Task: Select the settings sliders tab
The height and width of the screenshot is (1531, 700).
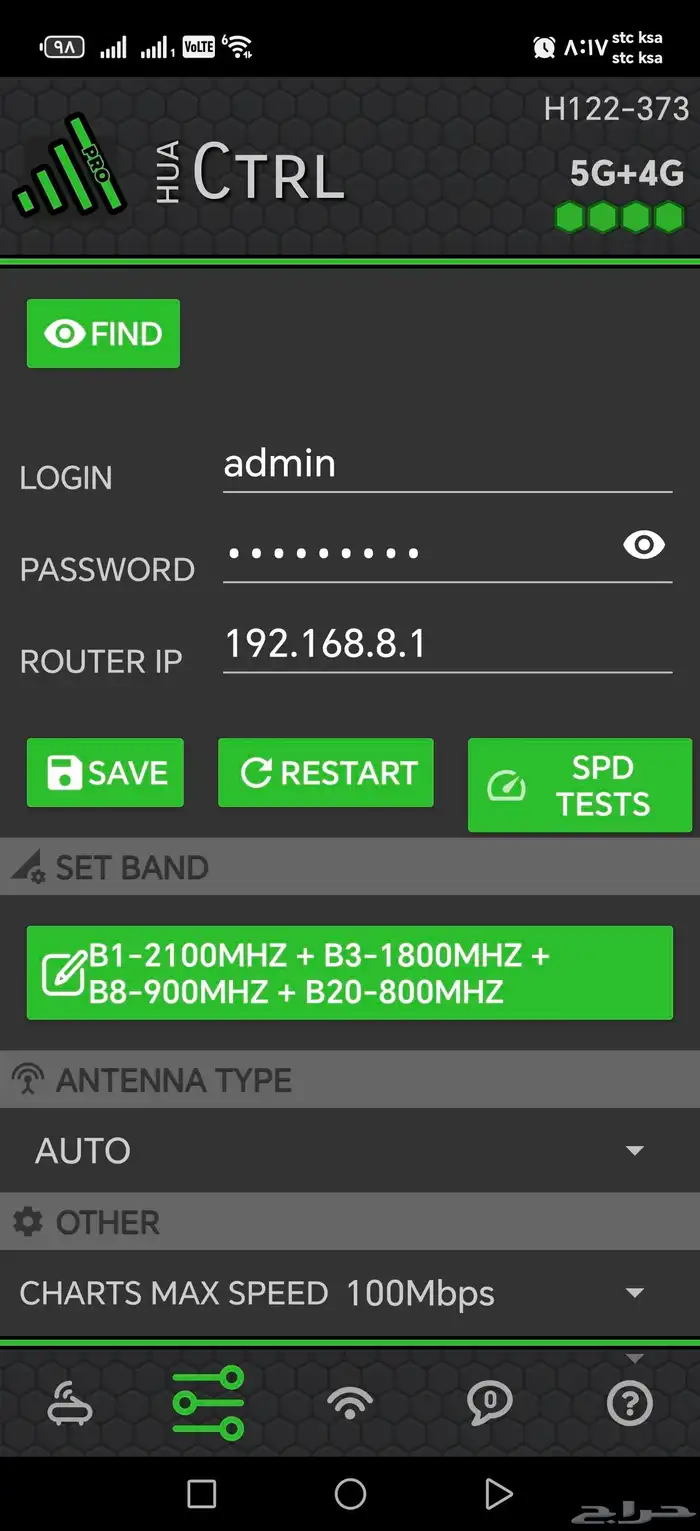Action: (208, 1404)
